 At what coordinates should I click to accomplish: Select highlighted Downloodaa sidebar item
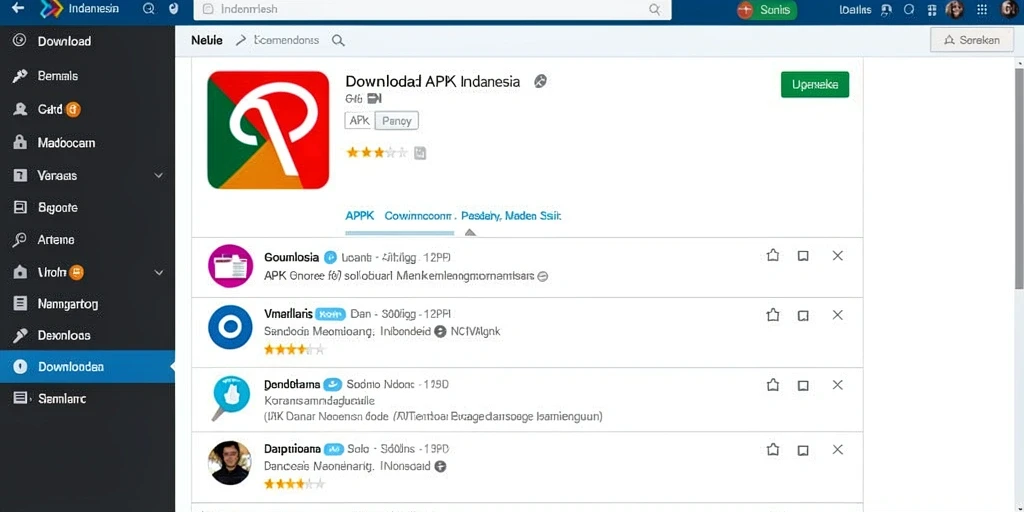click(x=88, y=367)
